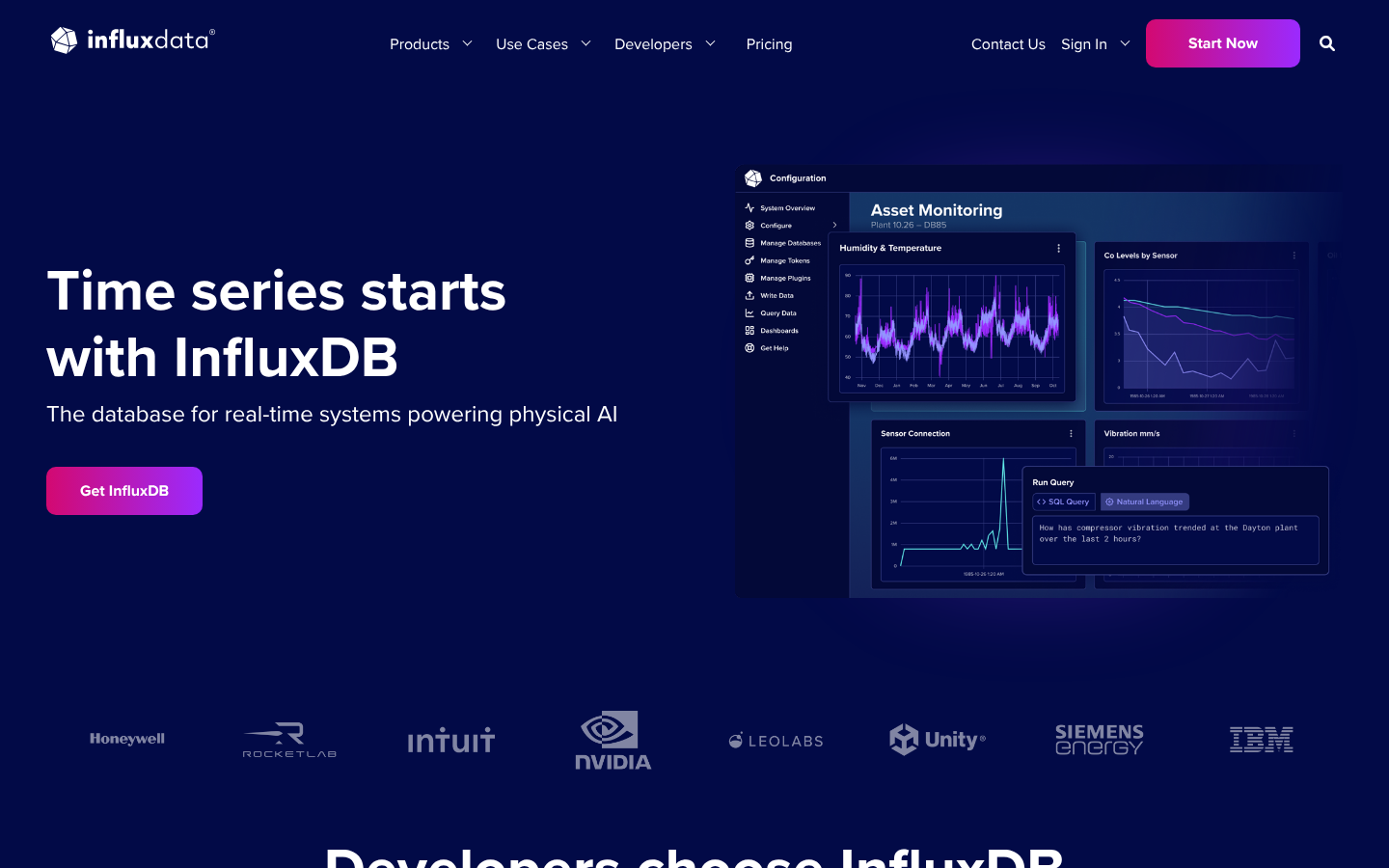
Task: Click the 'Plant 10.26 – DB85' subtitle
Action: click(x=909, y=226)
